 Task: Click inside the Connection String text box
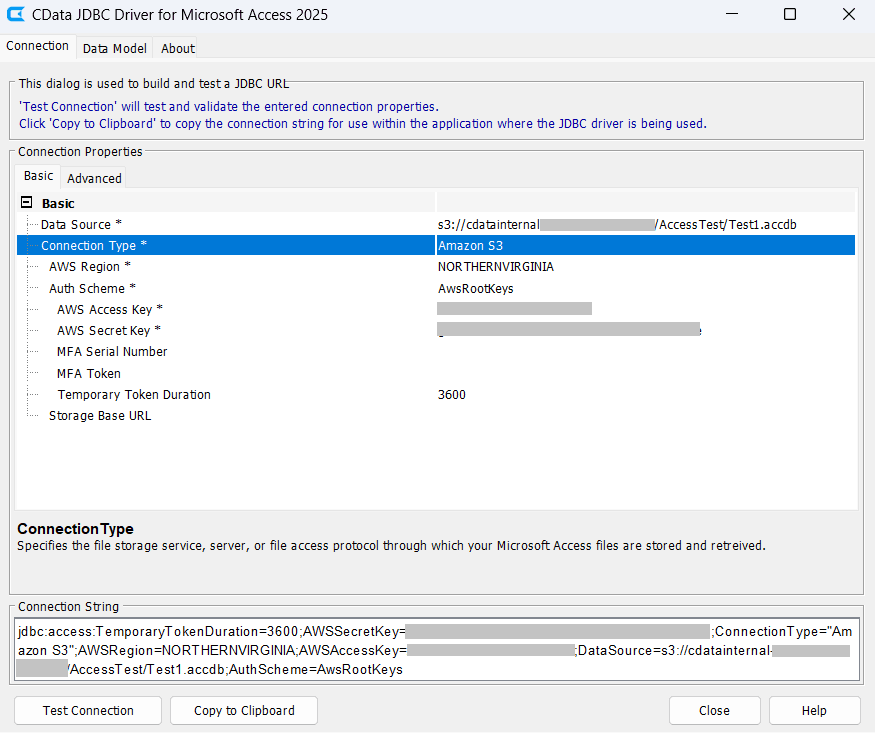pyautogui.click(x=437, y=650)
